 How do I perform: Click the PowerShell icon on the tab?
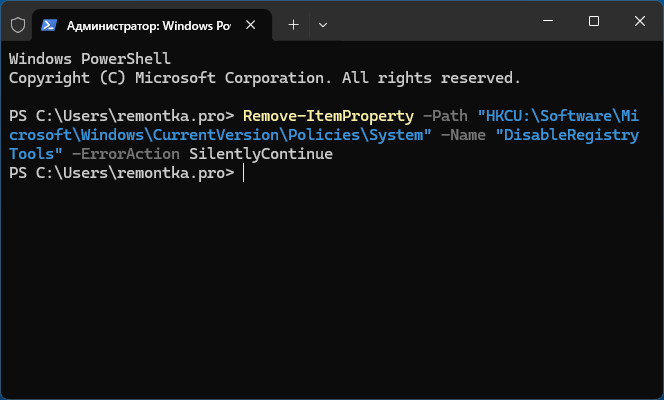point(49,25)
